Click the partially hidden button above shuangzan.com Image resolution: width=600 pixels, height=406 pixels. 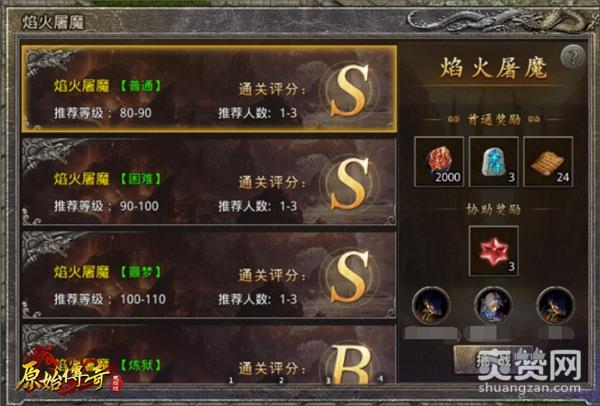point(494,360)
